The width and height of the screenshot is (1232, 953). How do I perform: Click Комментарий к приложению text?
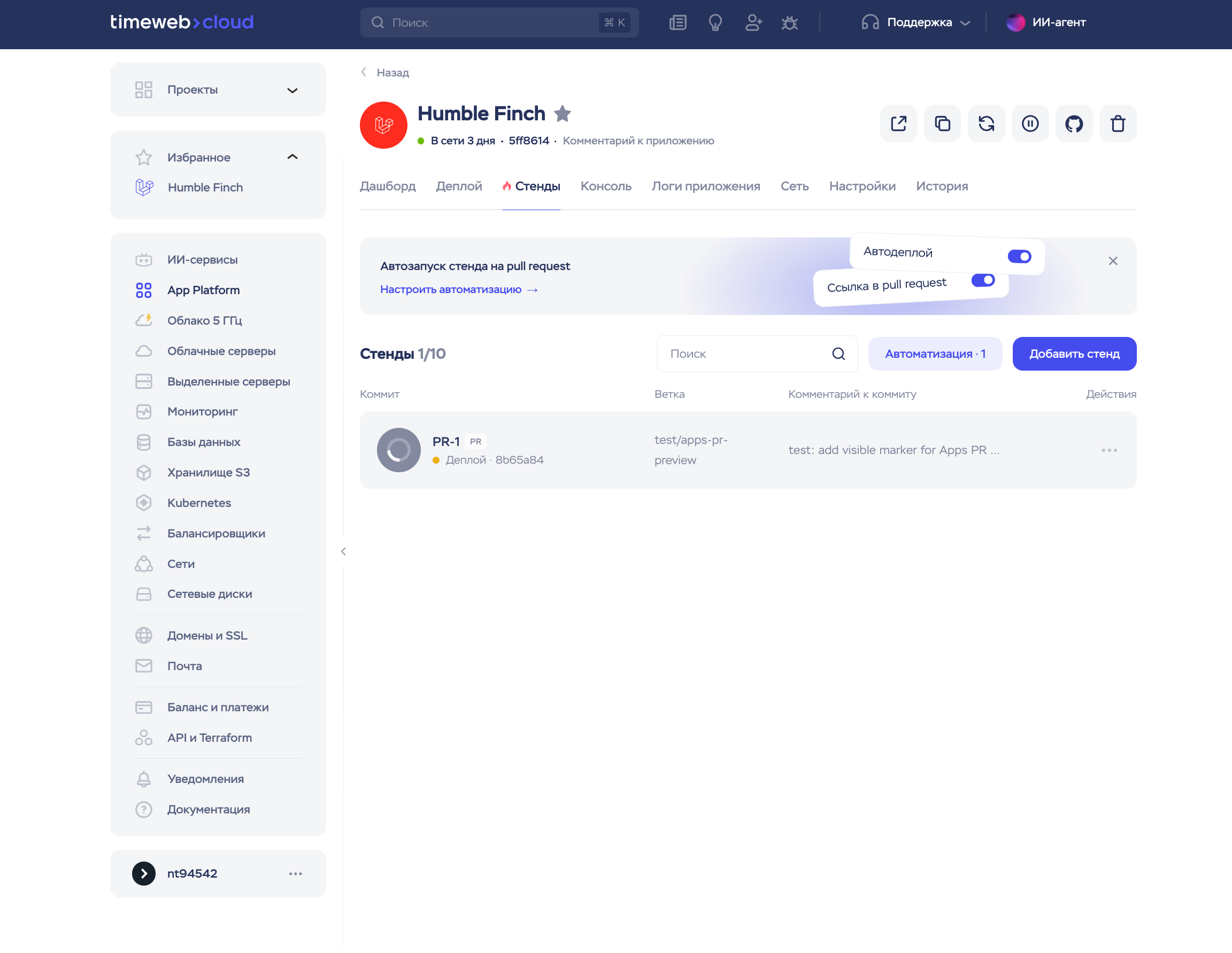[638, 141]
